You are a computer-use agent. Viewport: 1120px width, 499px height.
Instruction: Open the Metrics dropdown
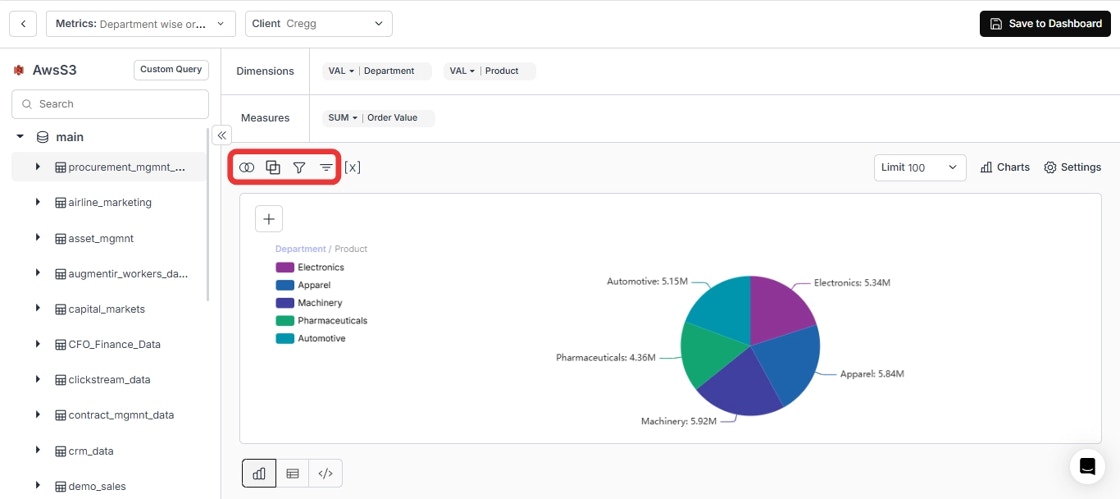pos(141,24)
